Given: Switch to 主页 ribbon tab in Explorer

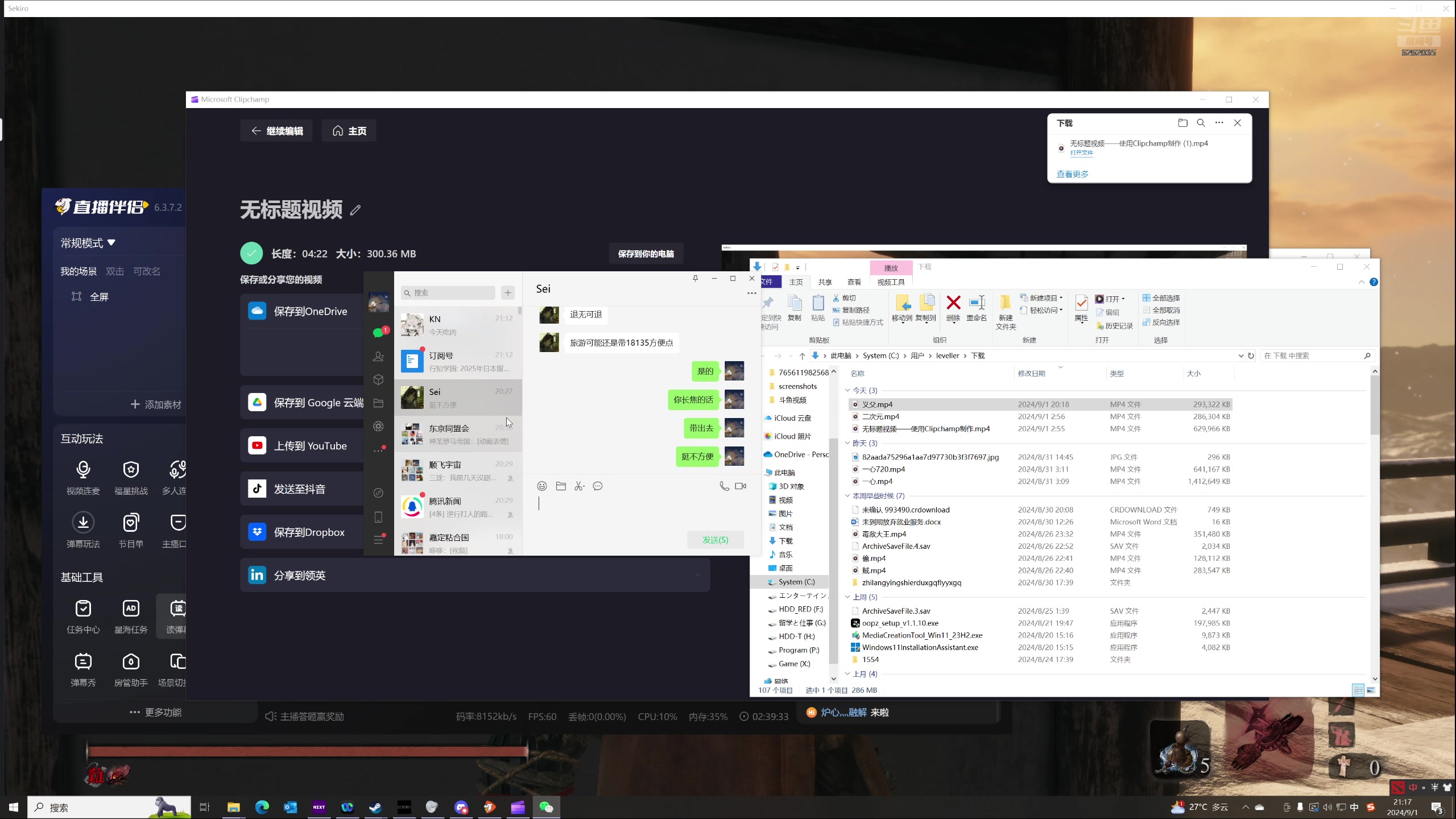Looking at the screenshot, I should pos(796,282).
